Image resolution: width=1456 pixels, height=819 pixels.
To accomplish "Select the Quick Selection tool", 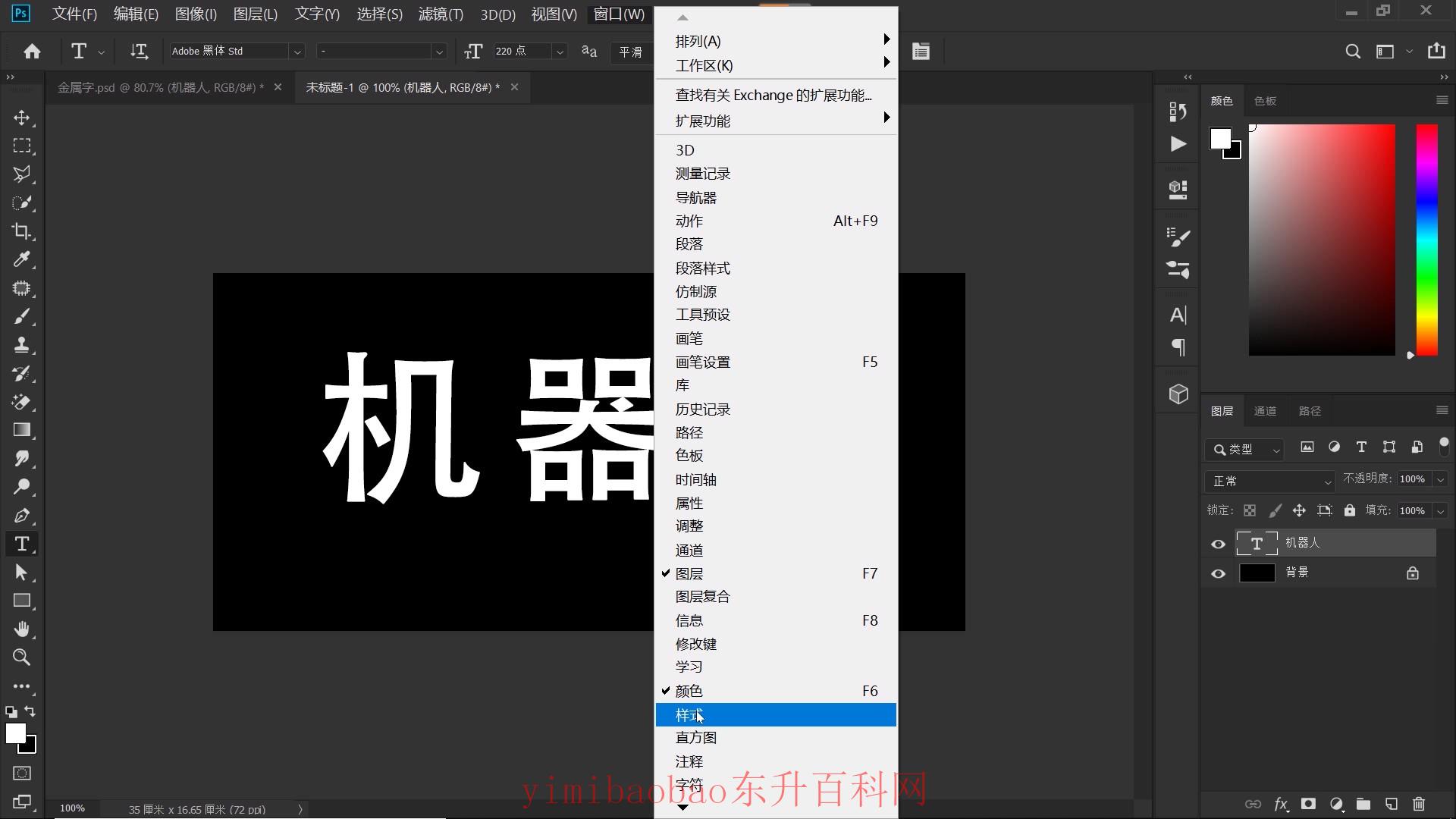I will click(x=22, y=203).
